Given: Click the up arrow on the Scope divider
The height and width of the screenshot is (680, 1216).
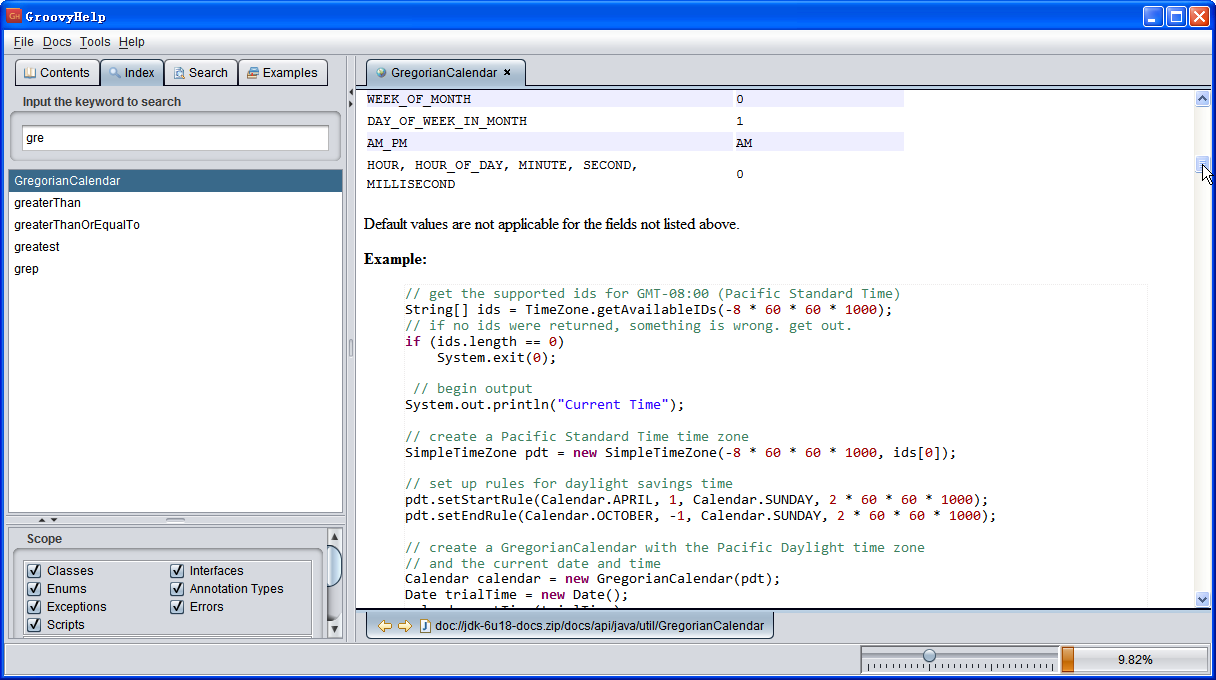Looking at the screenshot, I should point(42,520).
